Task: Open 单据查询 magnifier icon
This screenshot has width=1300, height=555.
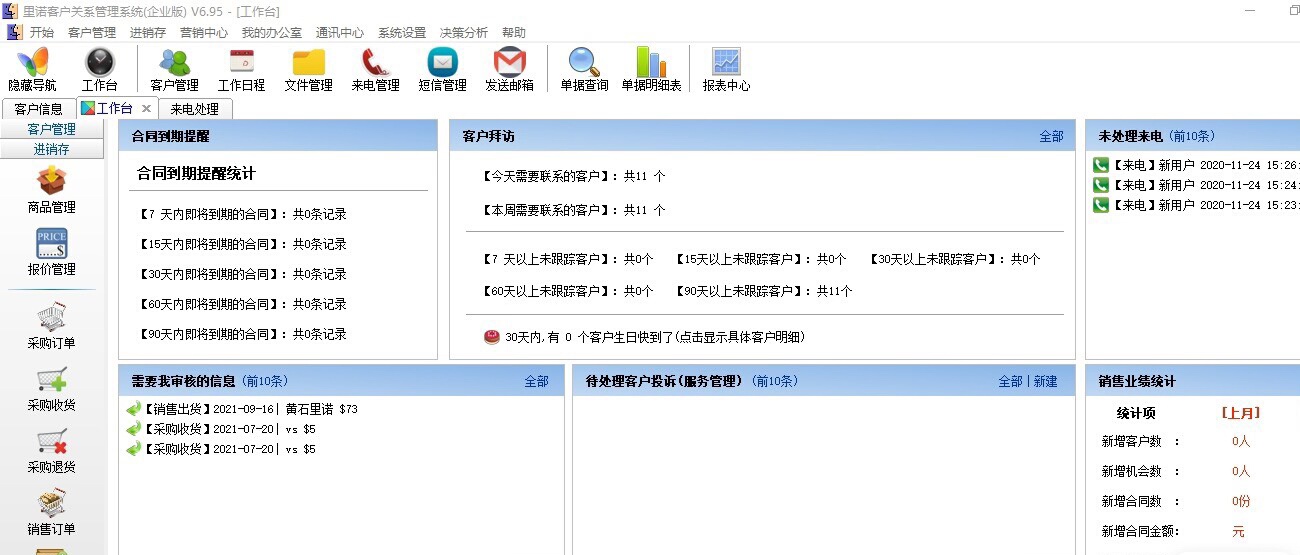Action: pyautogui.click(x=584, y=70)
